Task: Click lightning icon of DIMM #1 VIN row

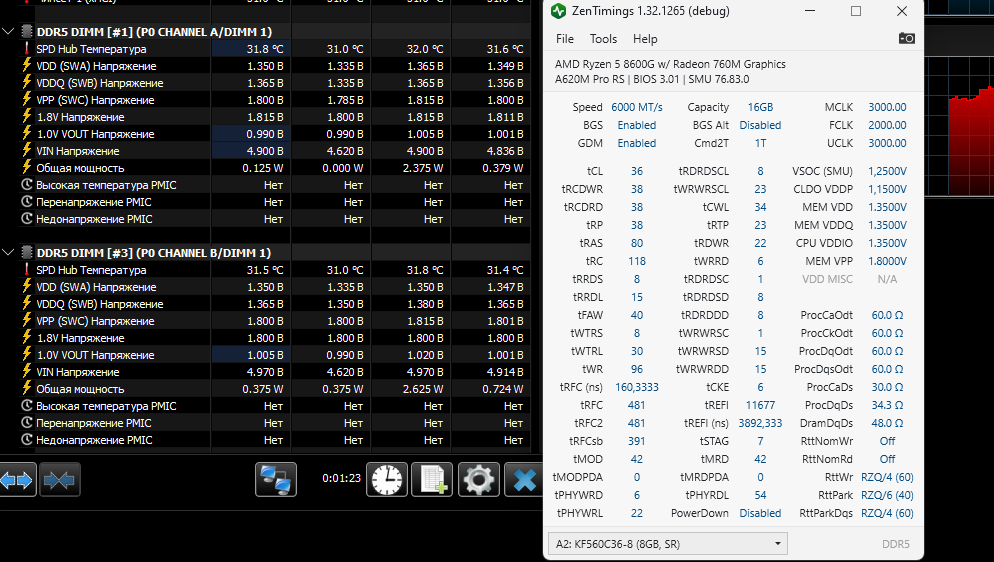Action: click(27, 151)
